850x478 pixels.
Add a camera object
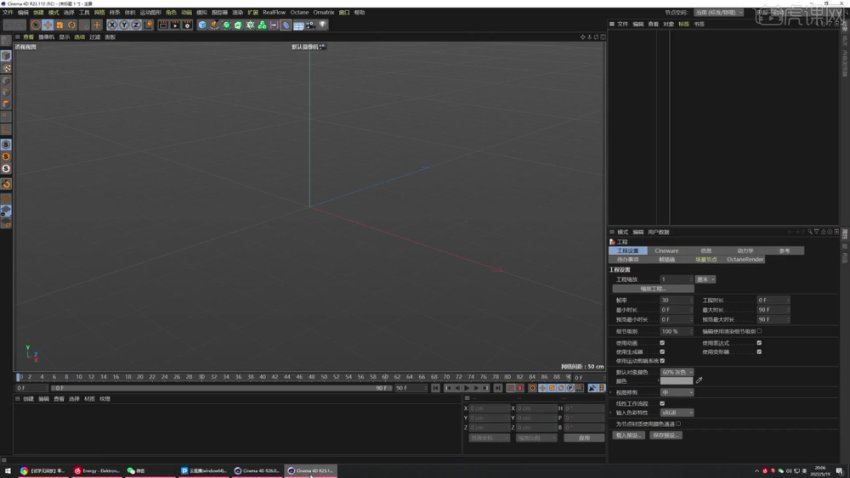310,25
